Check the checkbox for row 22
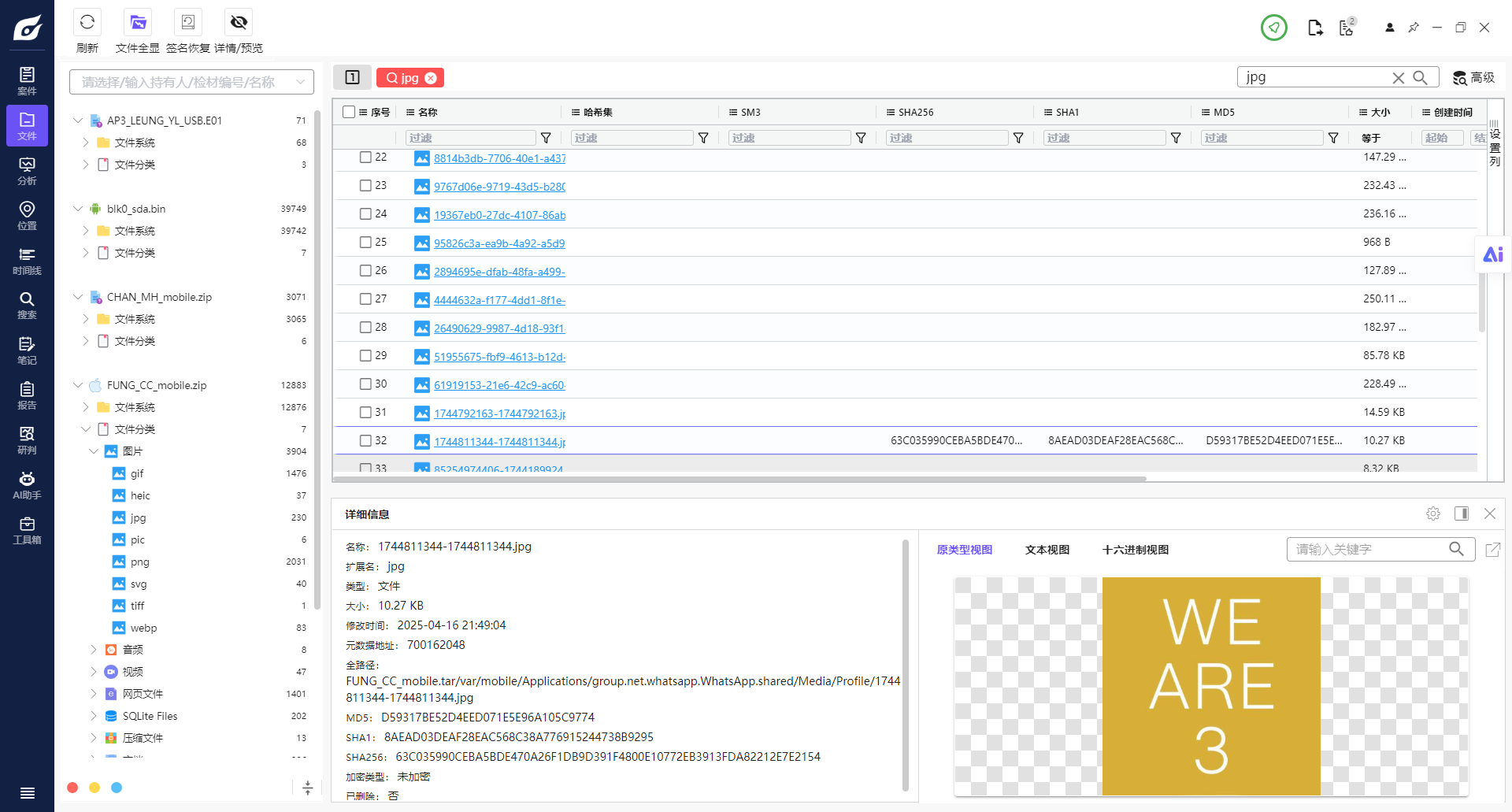1512x812 pixels. 365,158
